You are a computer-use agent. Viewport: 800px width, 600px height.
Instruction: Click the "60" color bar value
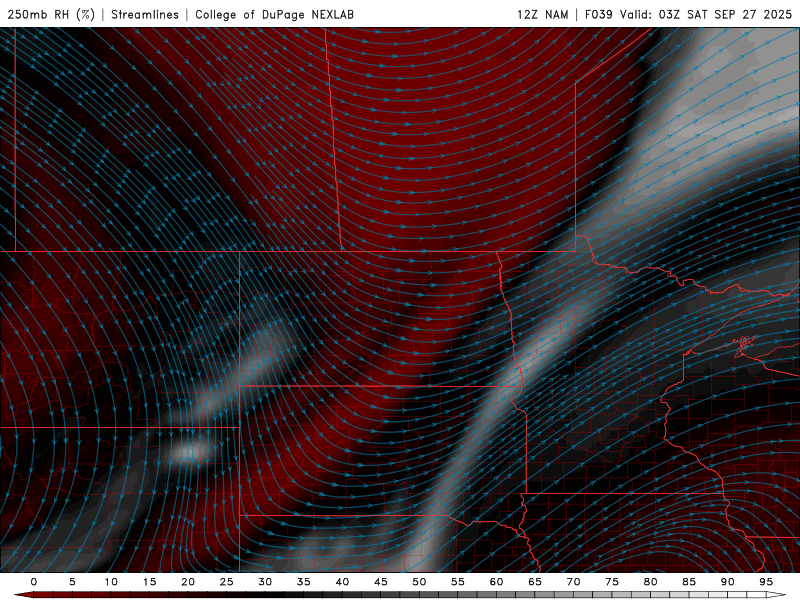496,582
